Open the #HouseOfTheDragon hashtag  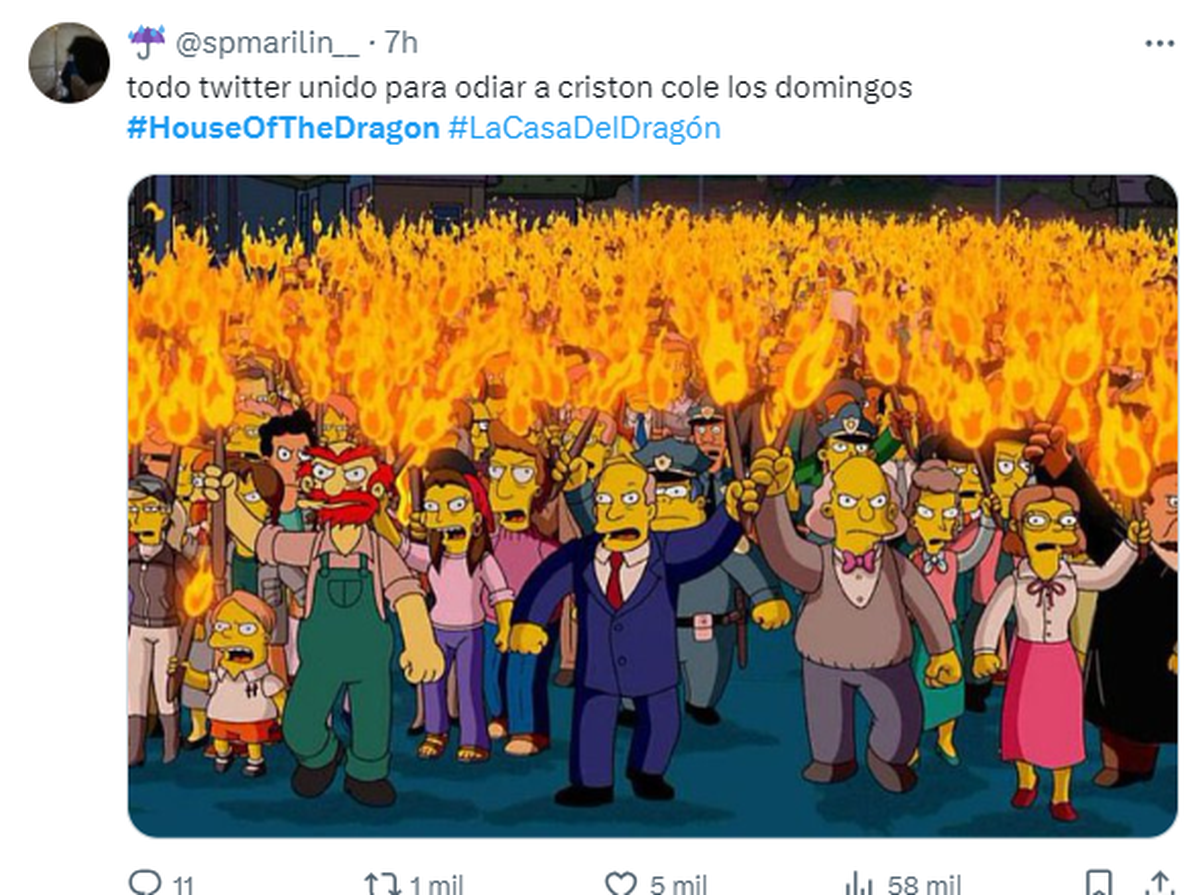click(x=283, y=128)
